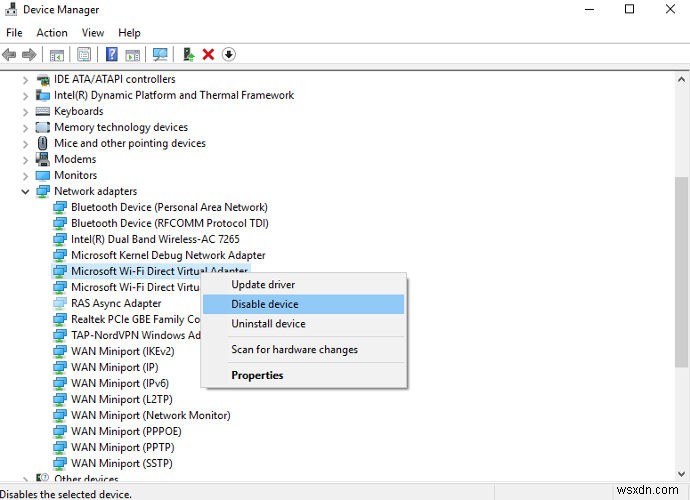Select WAN Miniport (IP) entry

[x=114, y=367]
